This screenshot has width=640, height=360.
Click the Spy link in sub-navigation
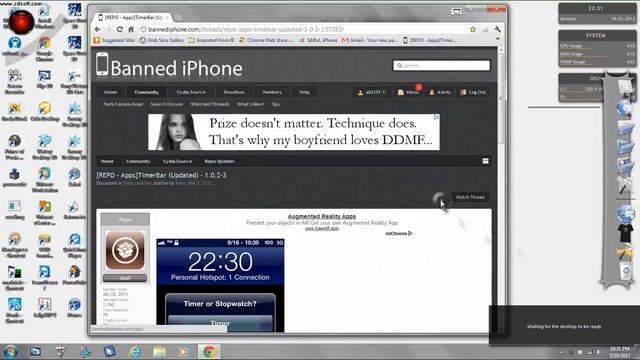coord(276,104)
